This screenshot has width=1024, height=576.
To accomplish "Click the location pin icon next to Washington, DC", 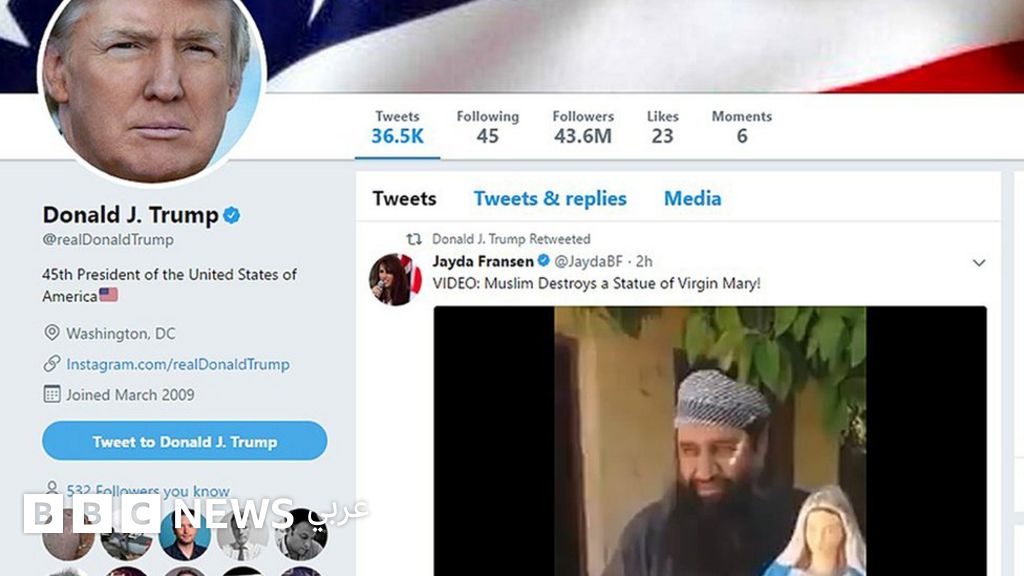I will click(x=52, y=333).
